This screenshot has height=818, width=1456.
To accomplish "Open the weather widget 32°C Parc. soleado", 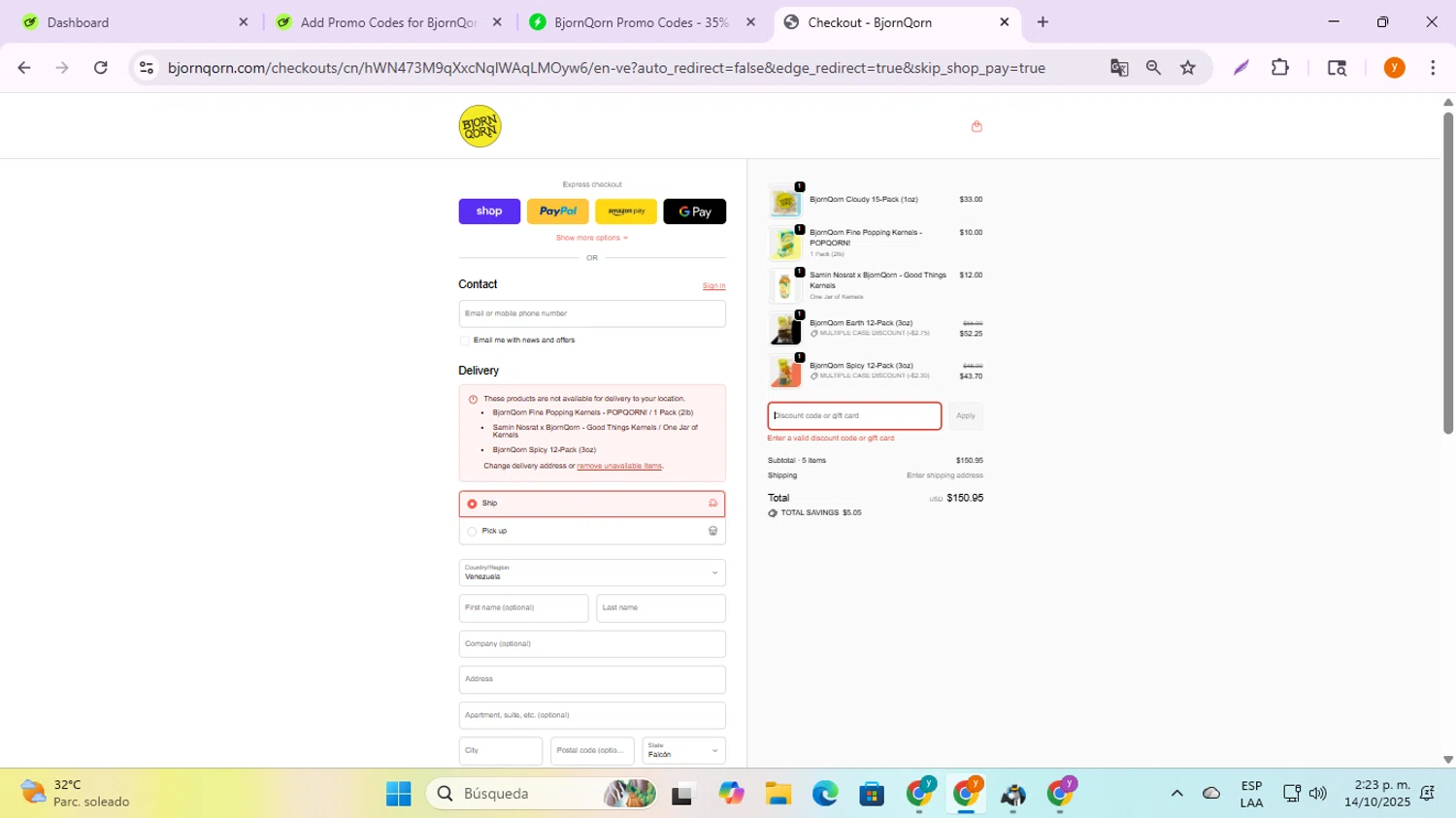I will pos(75,794).
